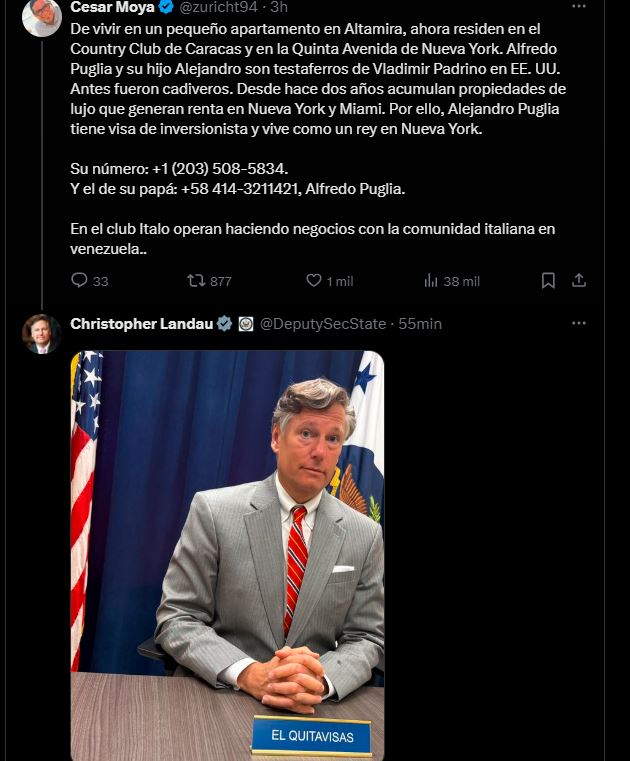This screenshot has width=630, height=761.
Task: Open more options on Cesar Moya's tweet
Action: point(579,7)
